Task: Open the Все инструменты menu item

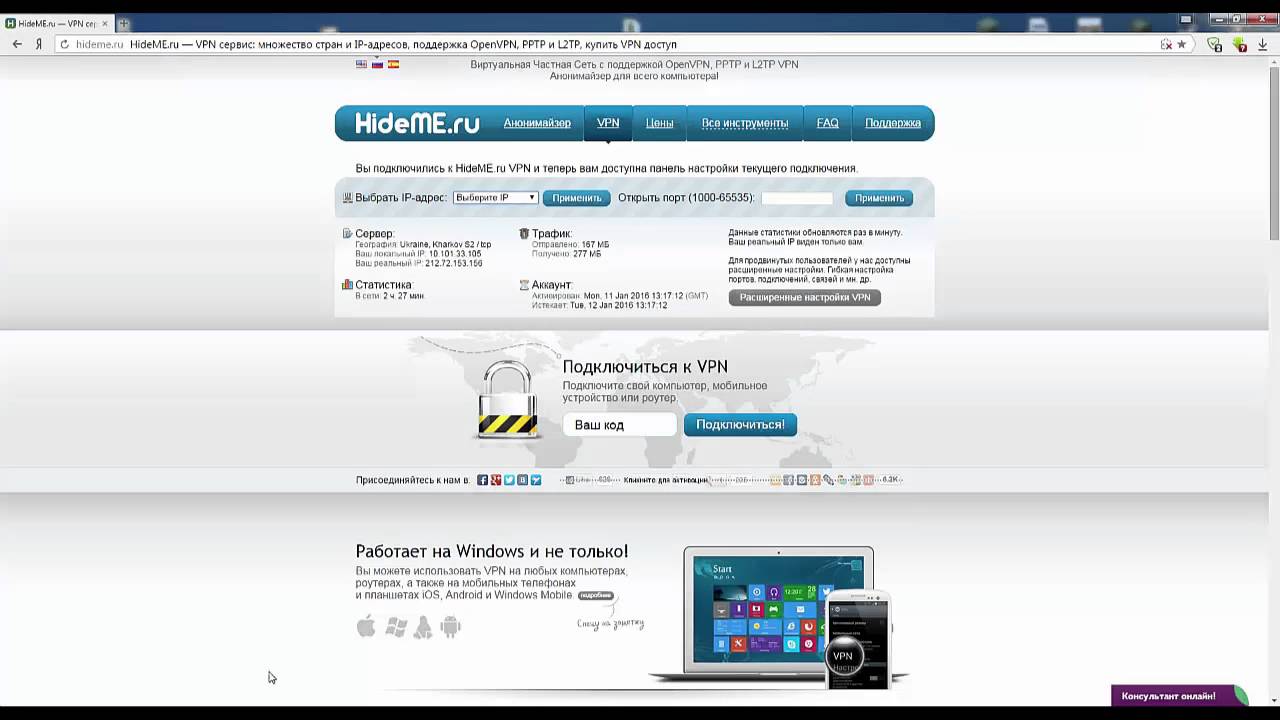Action: [745, 123]
